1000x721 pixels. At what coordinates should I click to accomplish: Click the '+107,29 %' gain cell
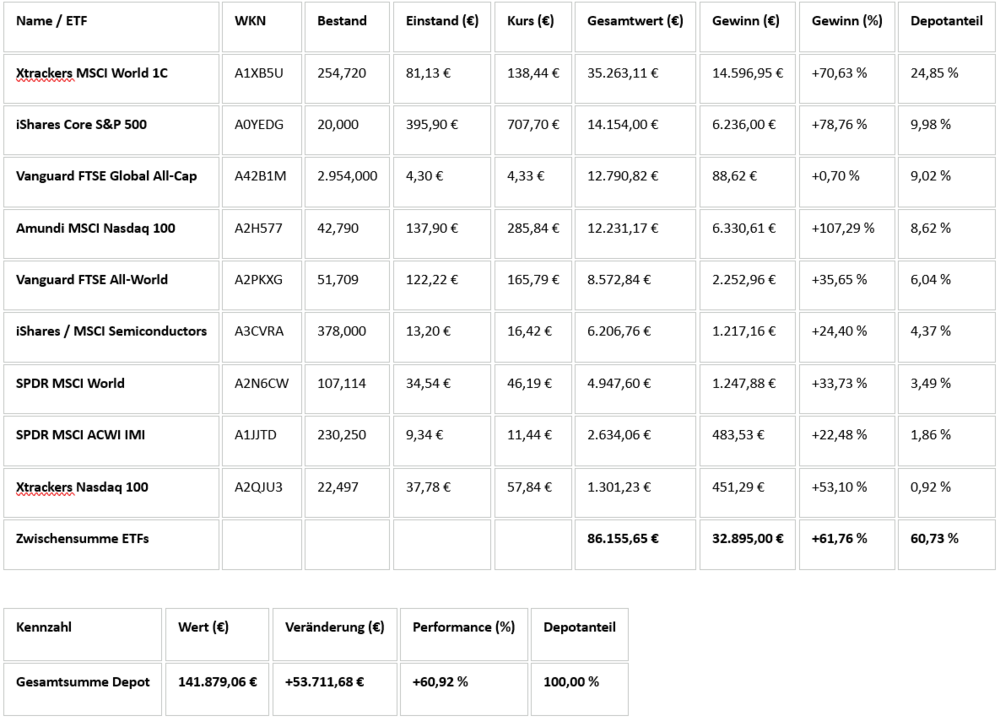click(x=847, y=235)
